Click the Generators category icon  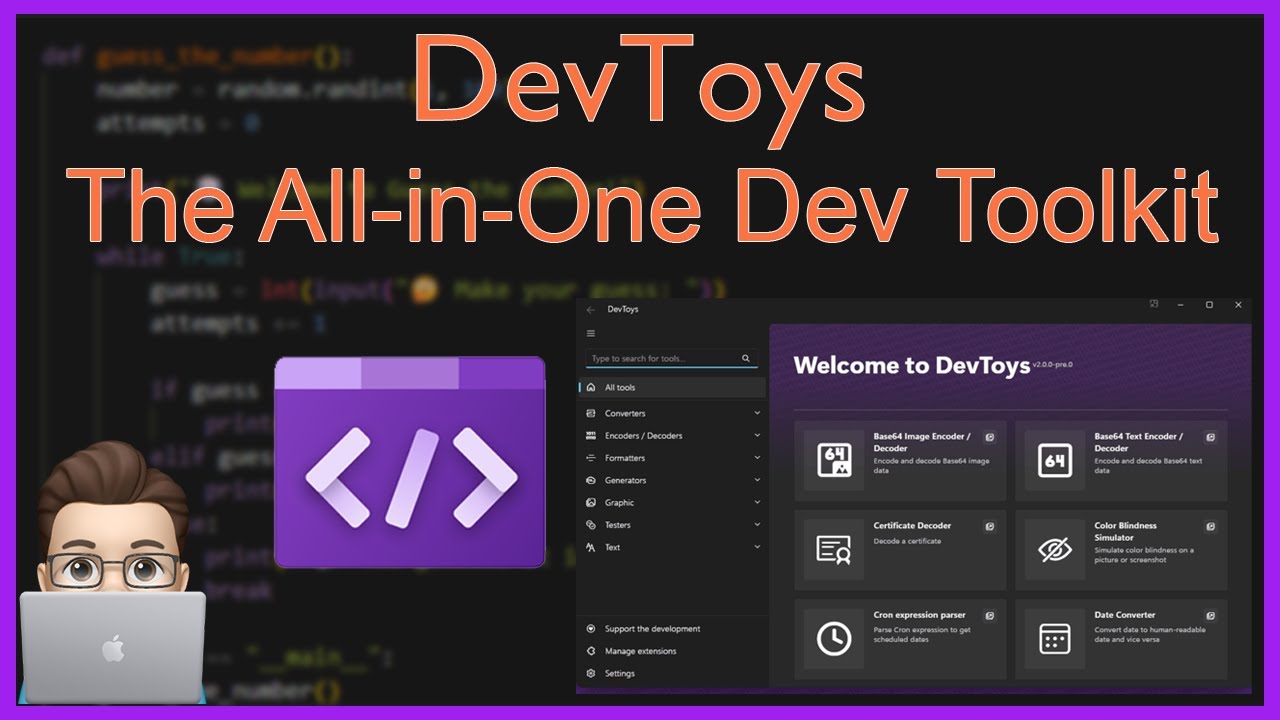point(591,480)
